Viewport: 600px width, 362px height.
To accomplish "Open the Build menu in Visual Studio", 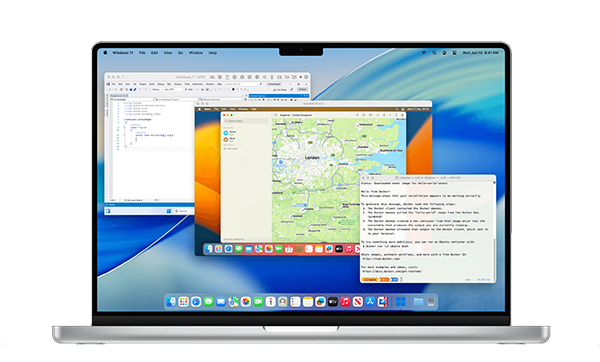I will pos(152,84).
